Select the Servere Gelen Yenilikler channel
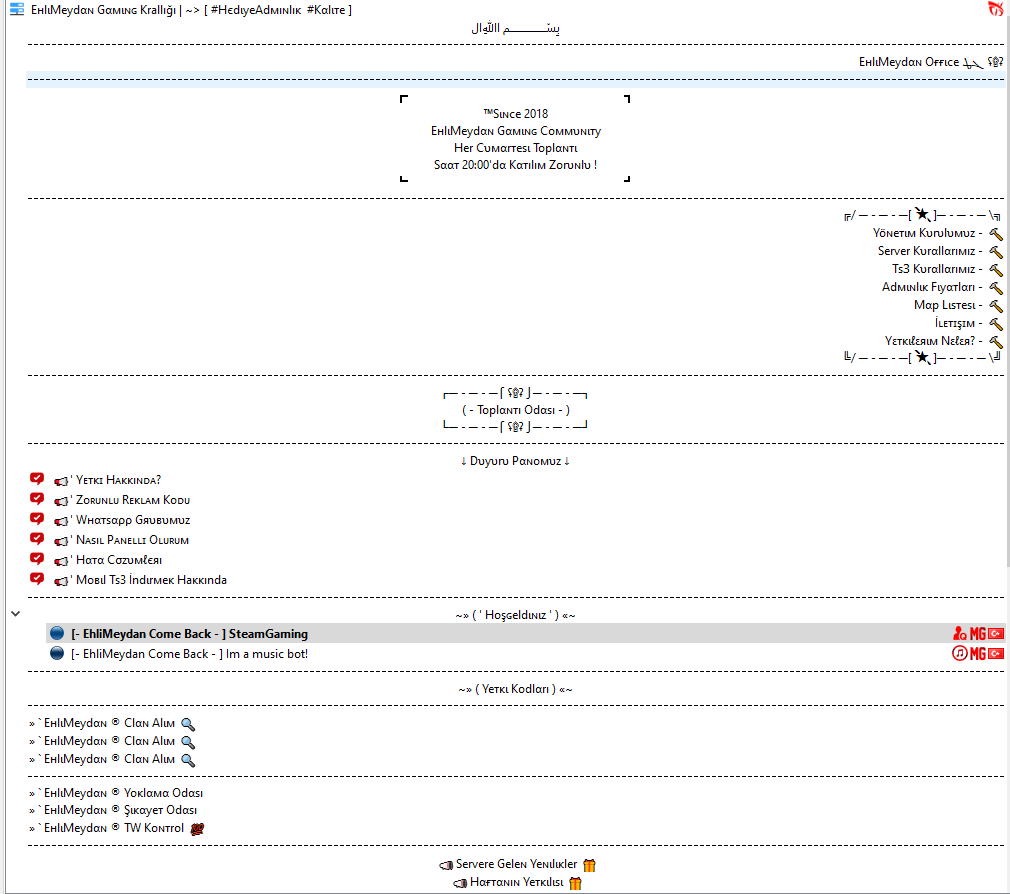Screen dimensions: 1010x894 pyautogui.click(x=517, y=864)
